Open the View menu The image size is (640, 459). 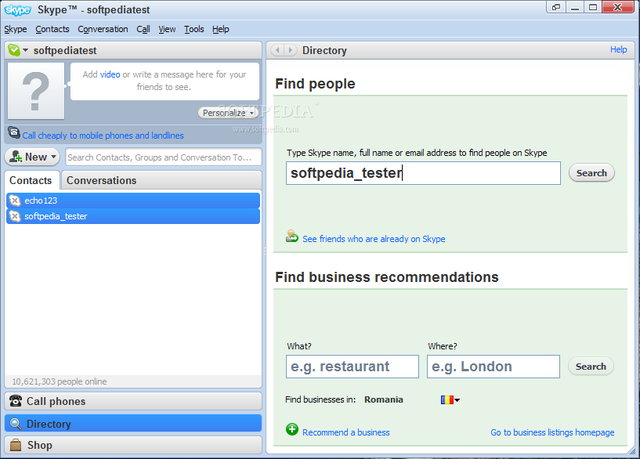[x=167, y=29]
